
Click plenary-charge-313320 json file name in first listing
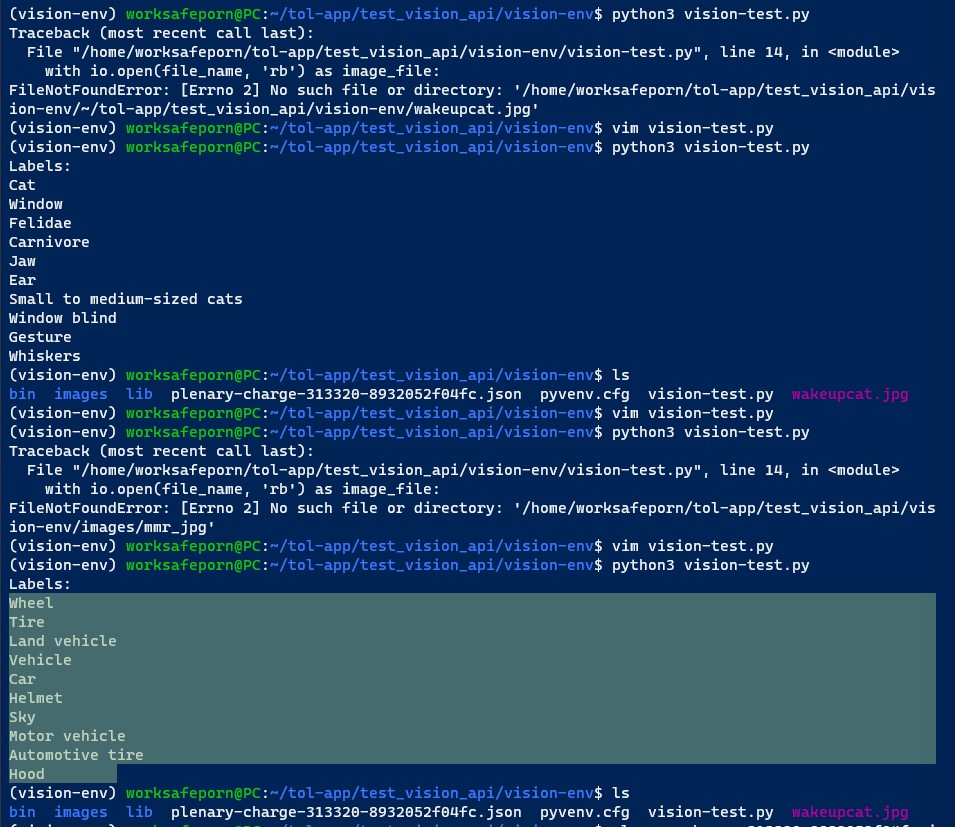click(346, 395)
